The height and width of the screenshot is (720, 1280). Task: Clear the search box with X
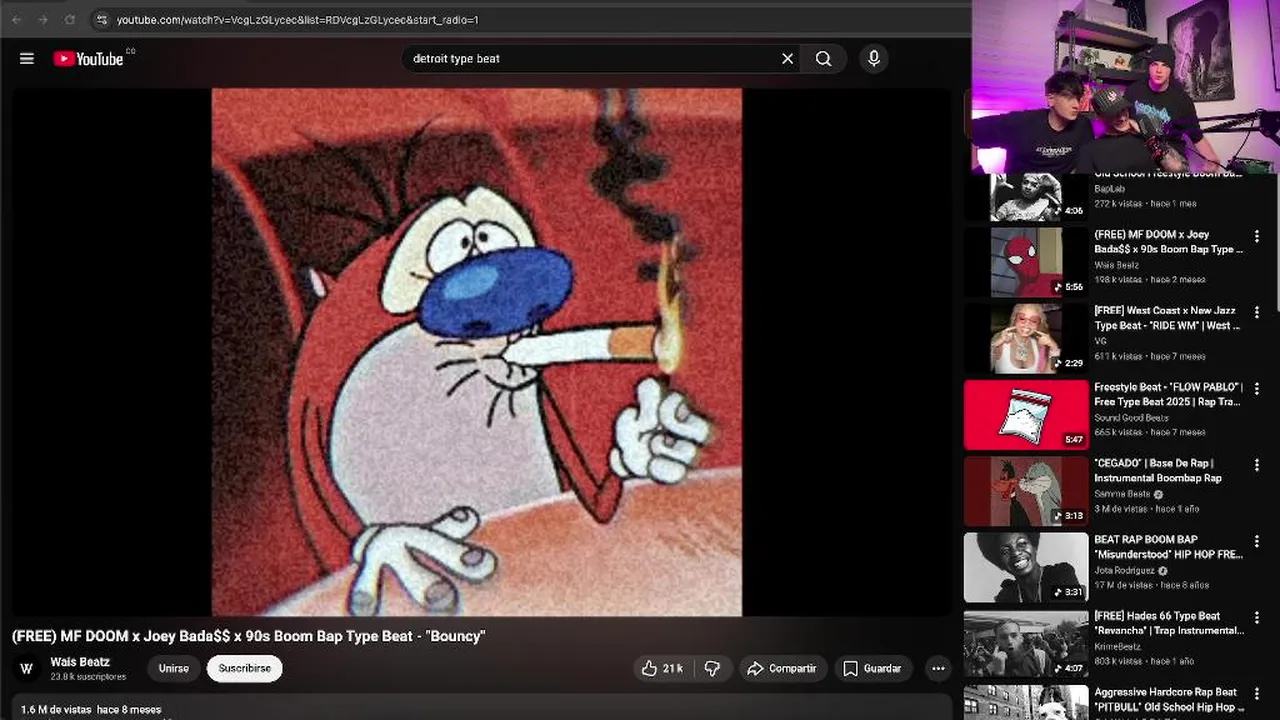[x=787, y=59]
